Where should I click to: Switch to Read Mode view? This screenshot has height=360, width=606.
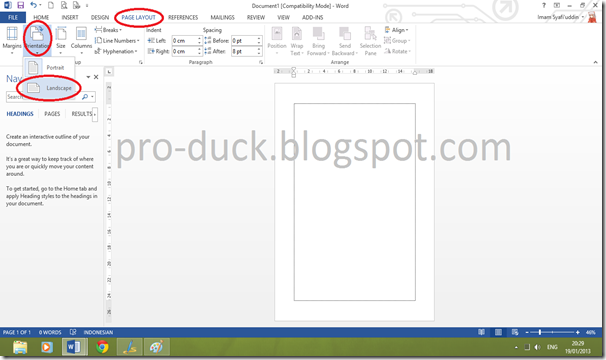click(x=481, y=332)
